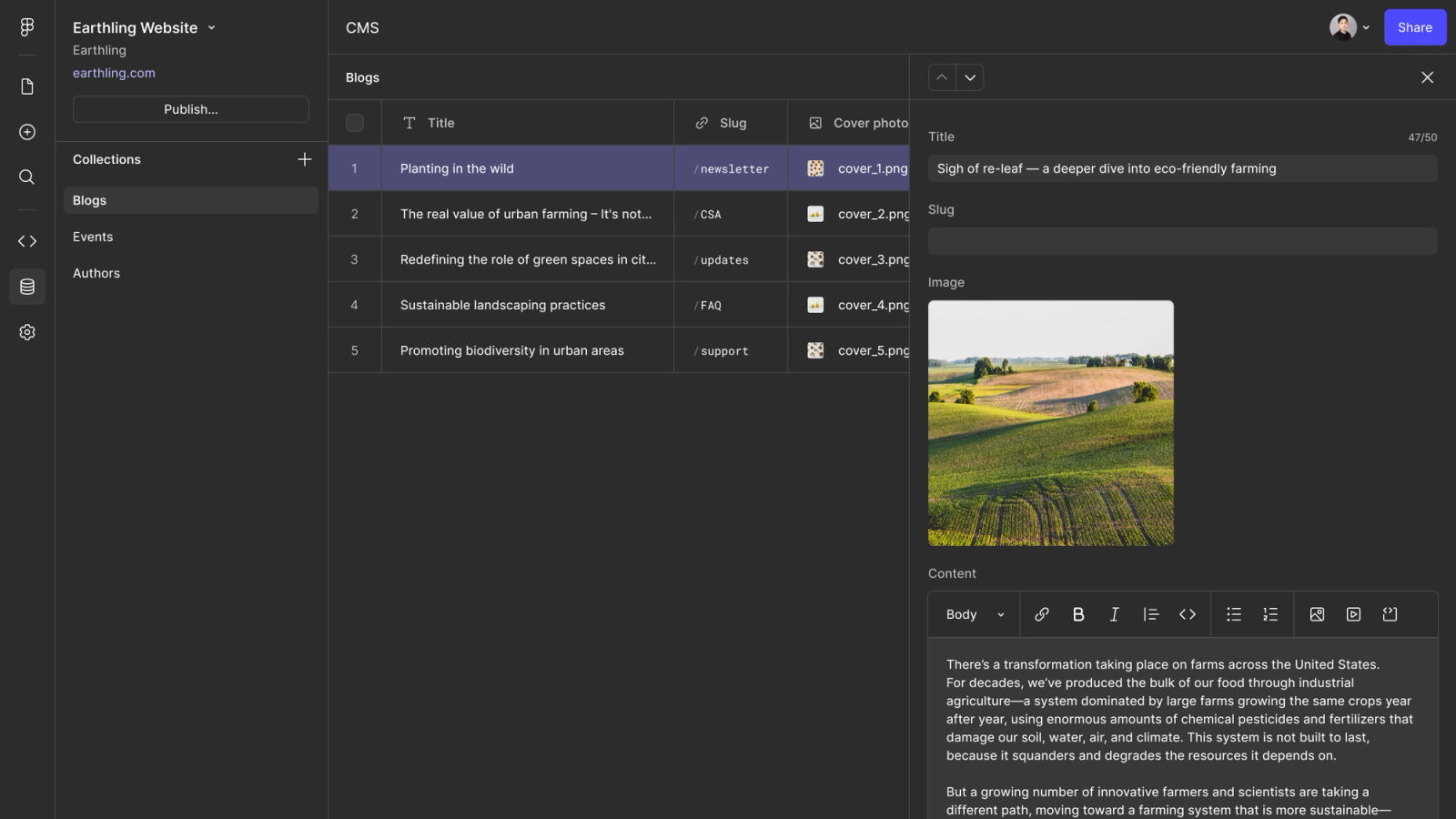Open the Settings gear icon in sidebar
The height and width of the screenshot is (819, 1456).
click(27, 332)
